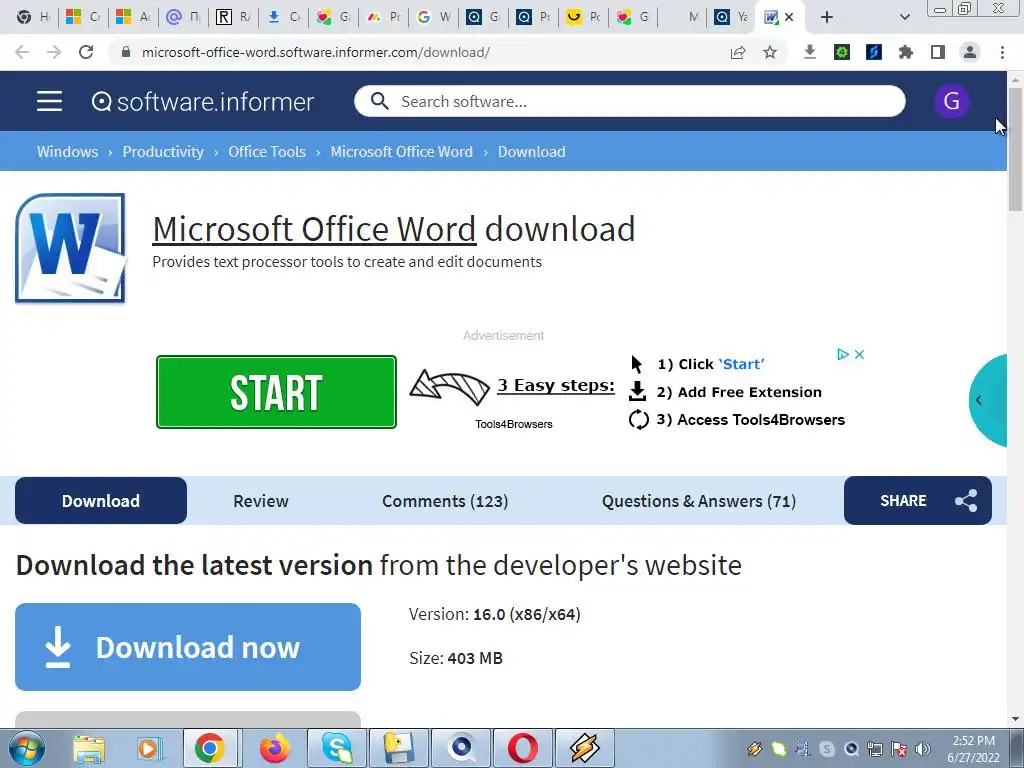Click the Chrome taskbar icon

209,748
